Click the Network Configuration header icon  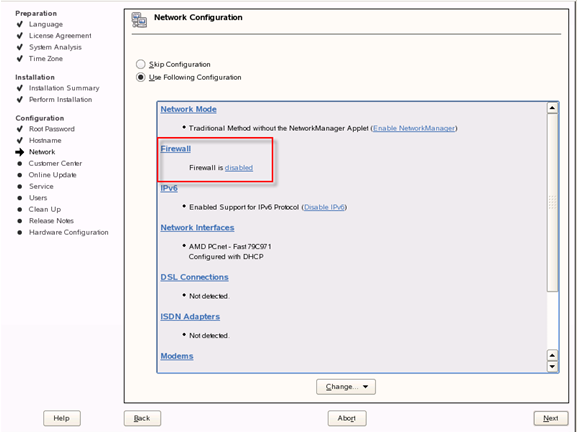tap(139, 20)
